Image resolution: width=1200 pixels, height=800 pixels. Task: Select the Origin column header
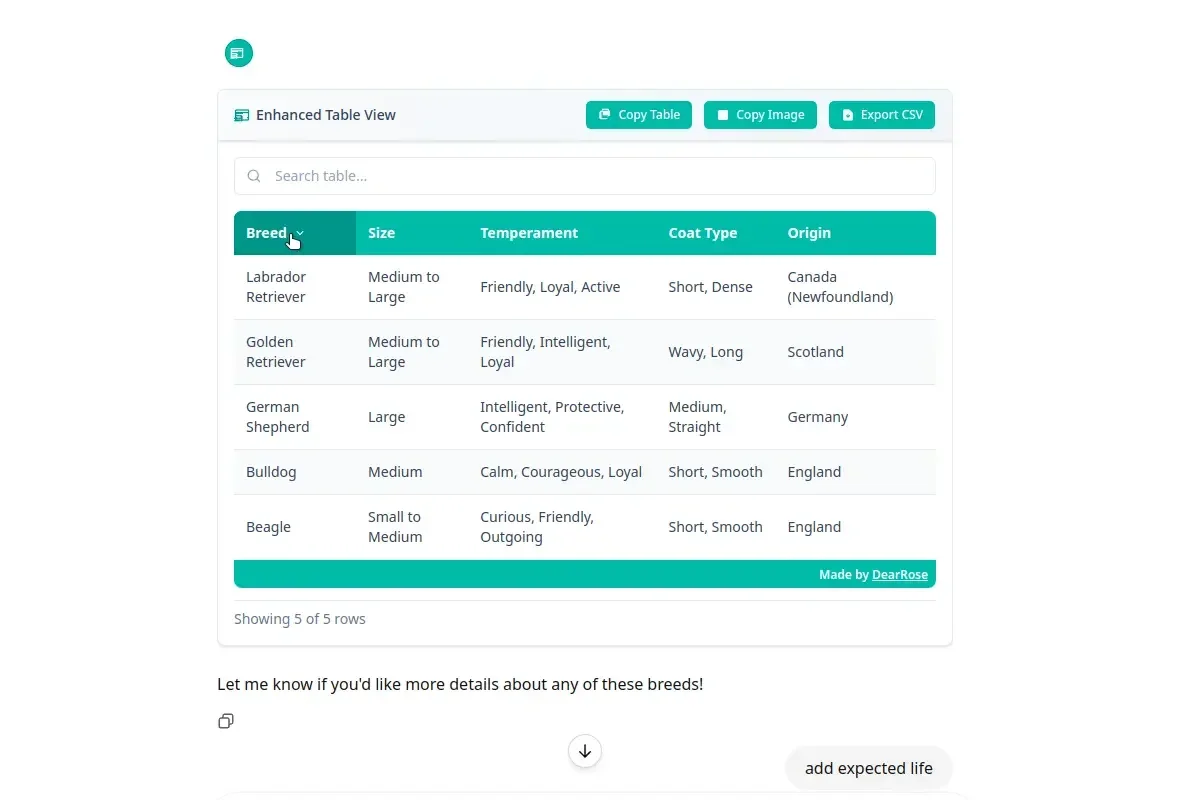(x=809, y=233)
